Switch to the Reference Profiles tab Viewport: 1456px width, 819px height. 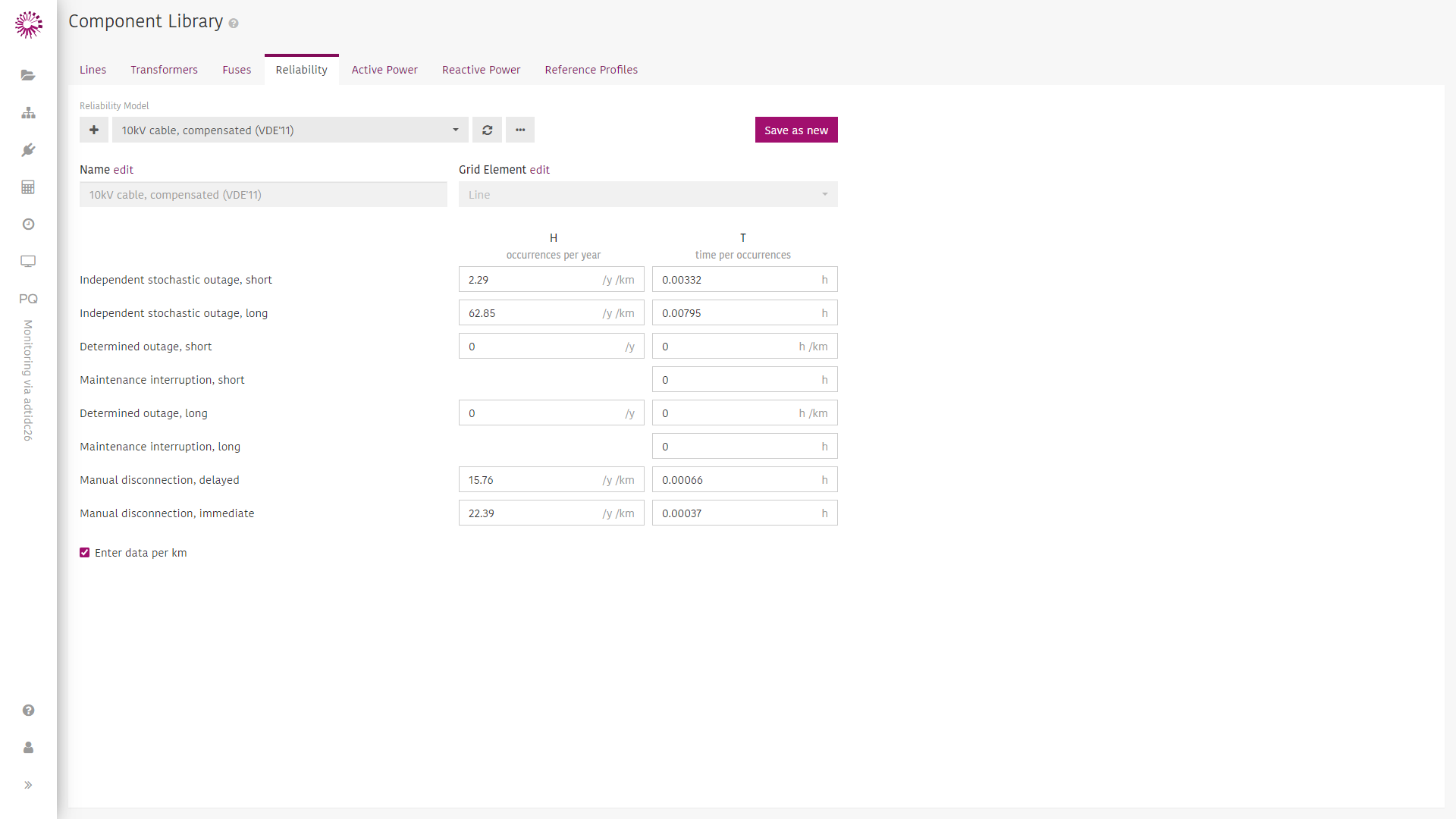tap(591, 70)
